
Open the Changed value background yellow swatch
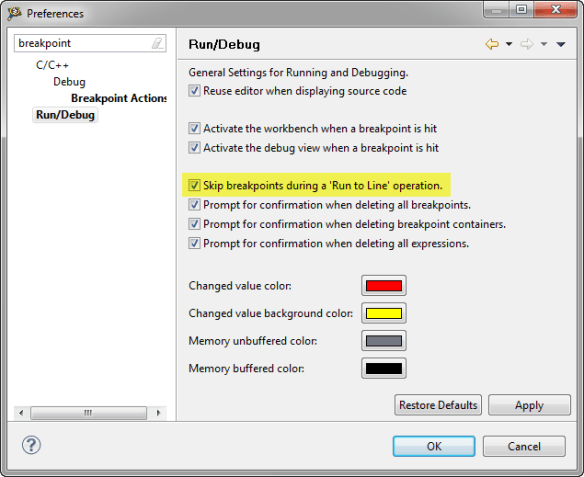(384, 313)
